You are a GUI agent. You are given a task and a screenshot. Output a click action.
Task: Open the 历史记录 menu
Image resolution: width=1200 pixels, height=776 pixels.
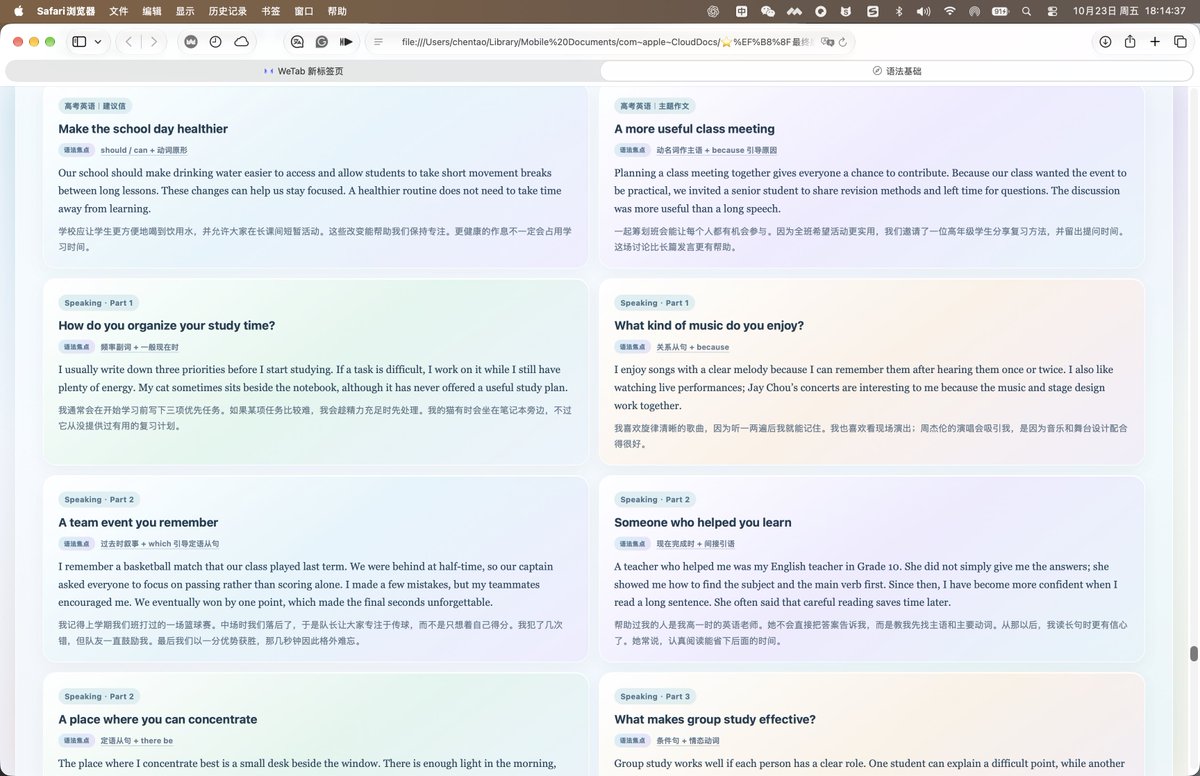click(x=228, y=11)
